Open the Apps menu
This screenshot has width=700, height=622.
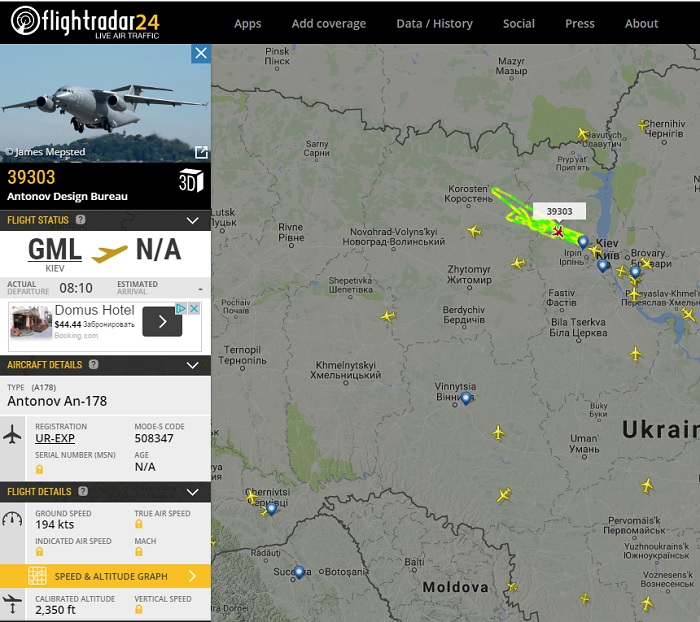248,24
